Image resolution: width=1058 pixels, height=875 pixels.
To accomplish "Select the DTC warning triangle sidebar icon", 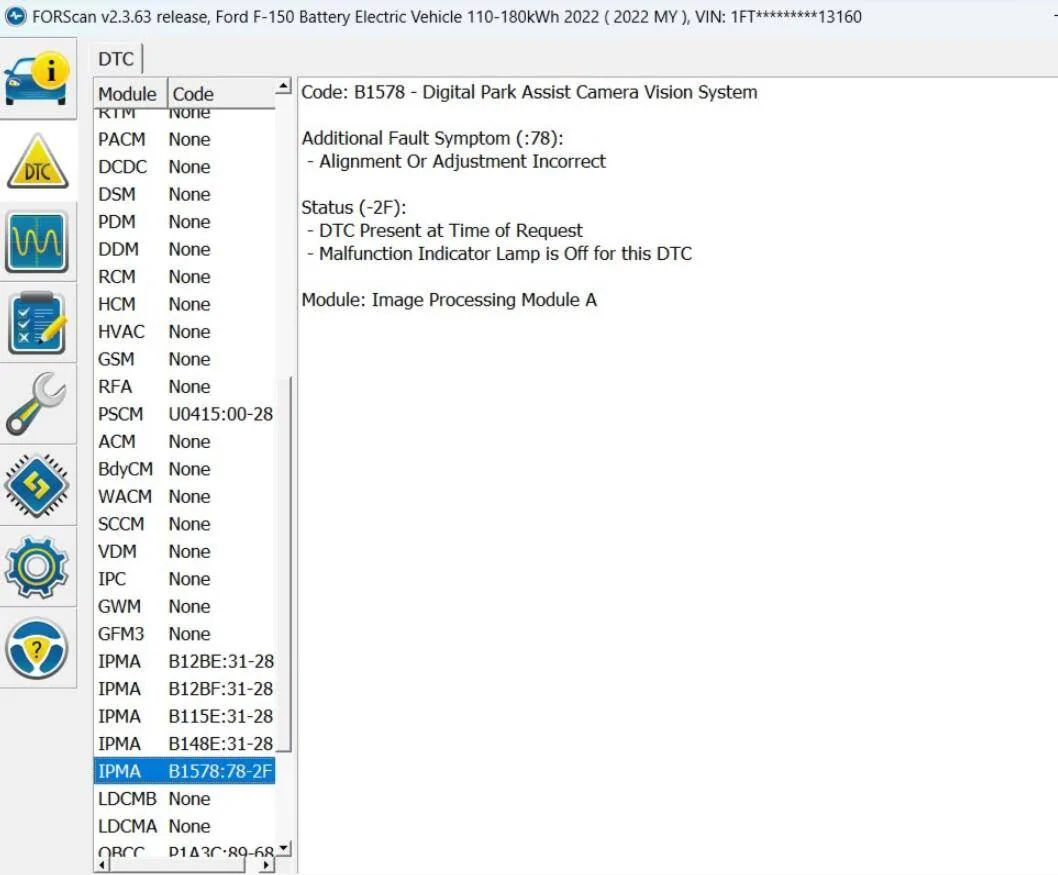I will [37, 160].
